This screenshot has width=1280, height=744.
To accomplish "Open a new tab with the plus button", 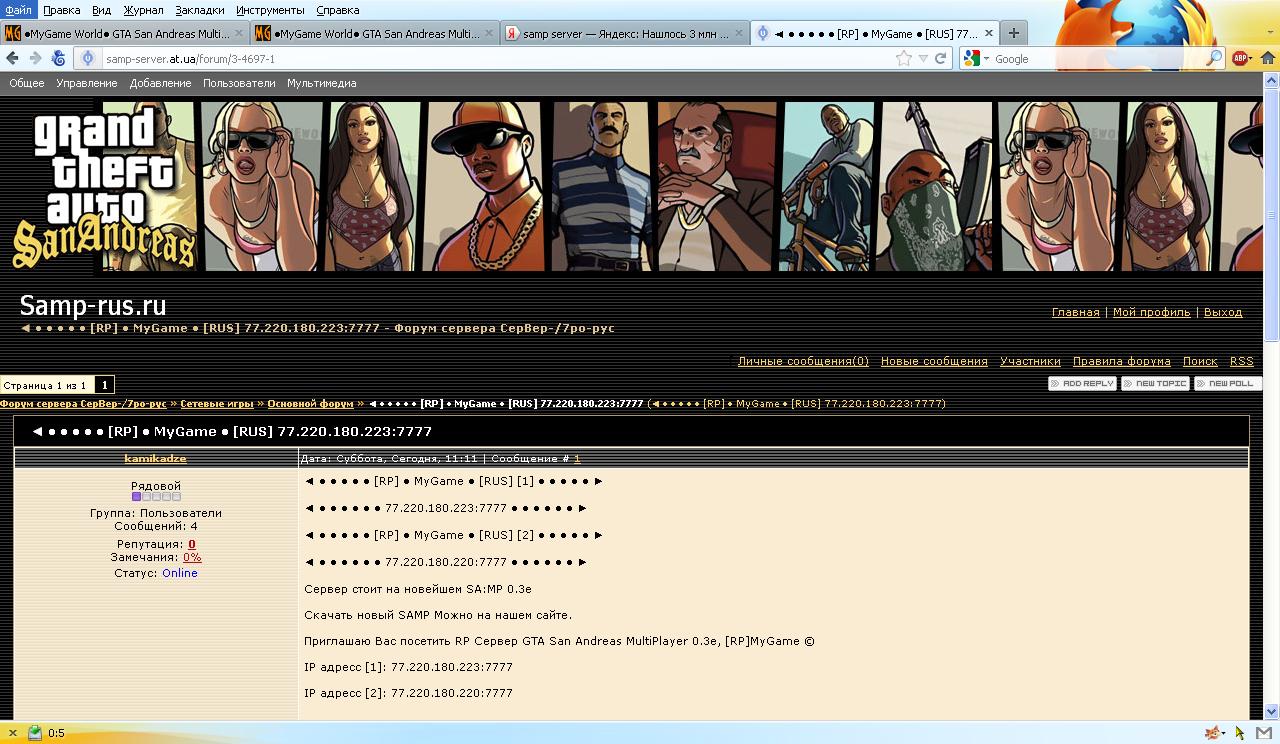I will (1013, 33).
